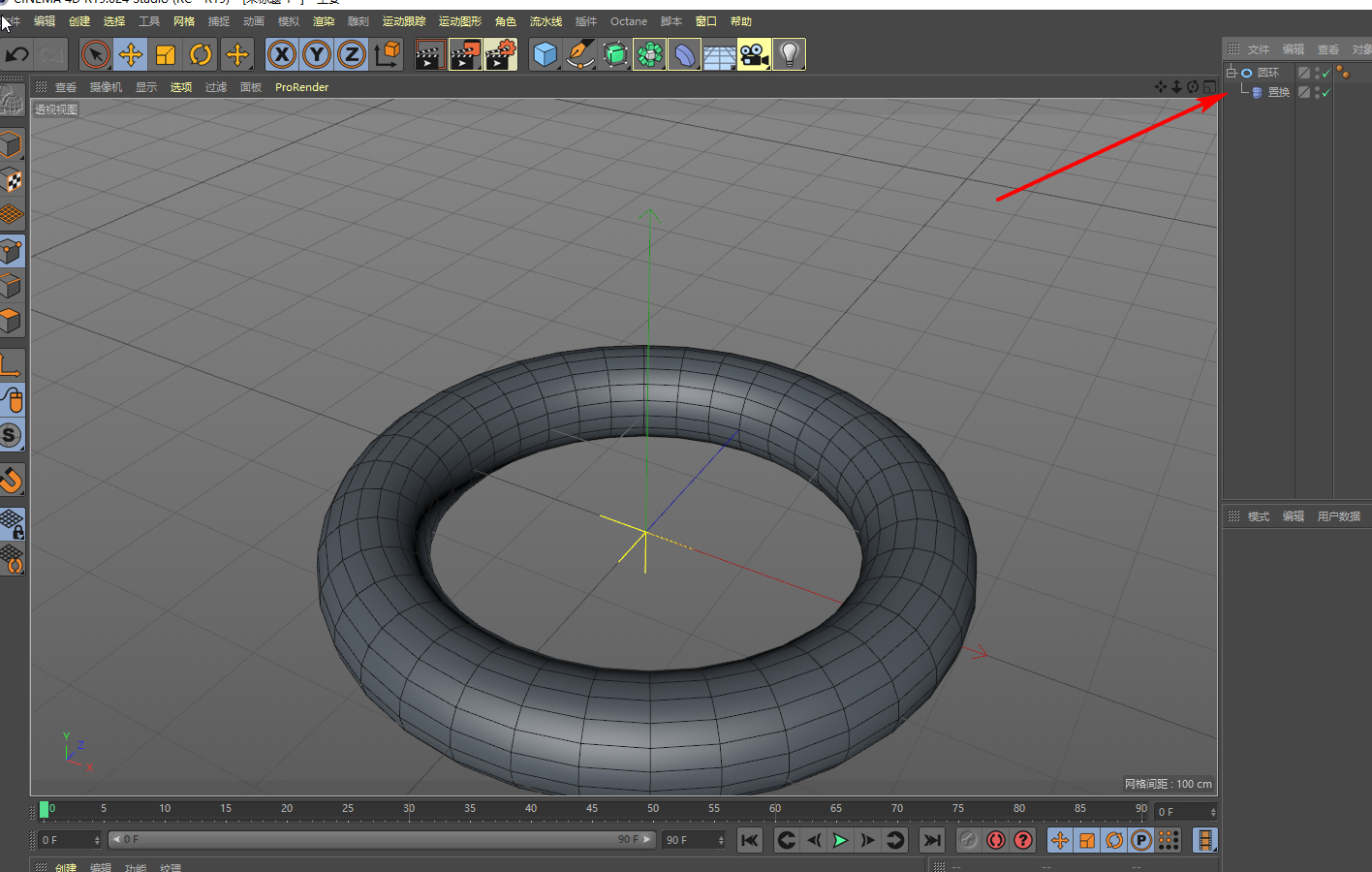This screenshot has width=1372, height=872.
Task: Add a Camera object
Action: 754,54
